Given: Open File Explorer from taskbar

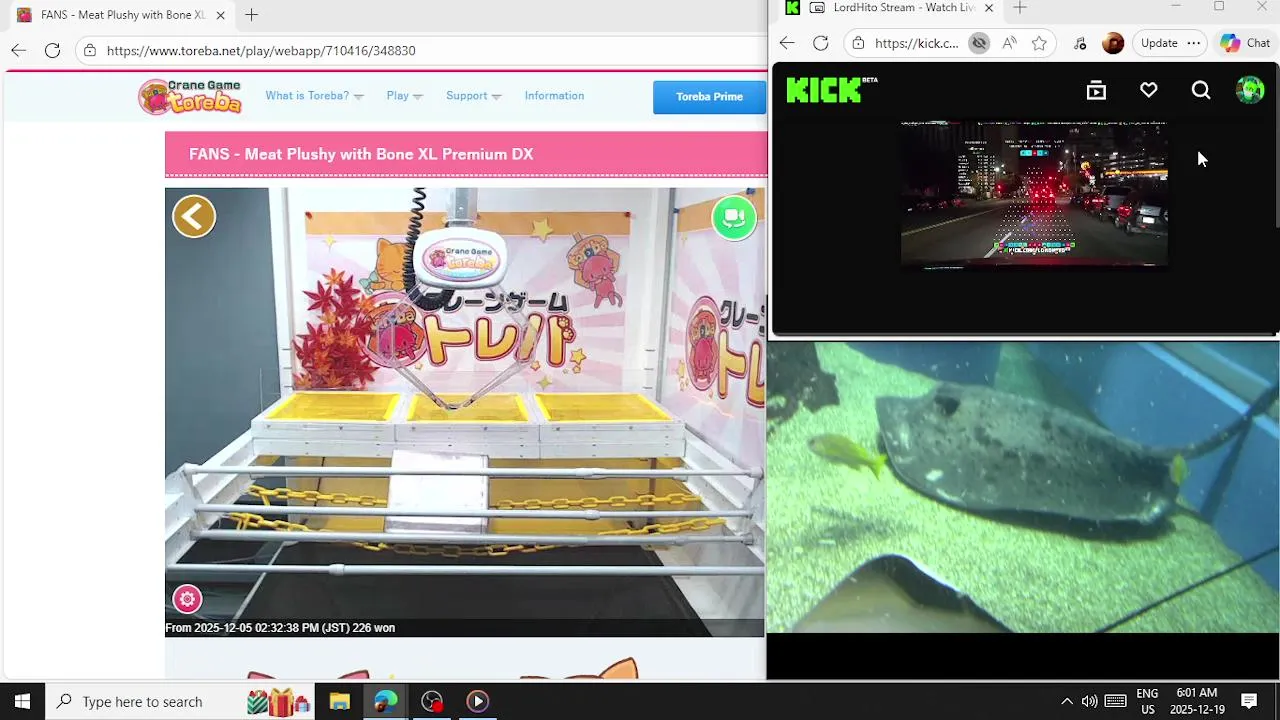Looking at the screenshot, I should [339, 701].
